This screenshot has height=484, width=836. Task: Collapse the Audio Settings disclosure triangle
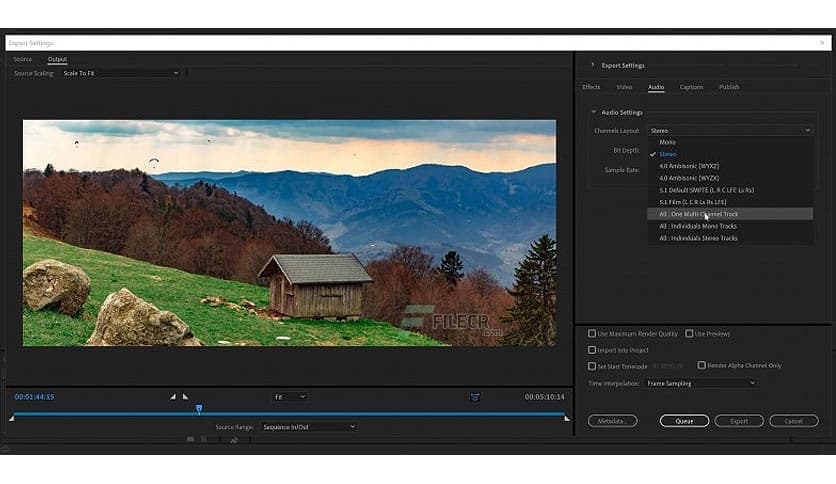pyautogui.click(x=593, y=112)
